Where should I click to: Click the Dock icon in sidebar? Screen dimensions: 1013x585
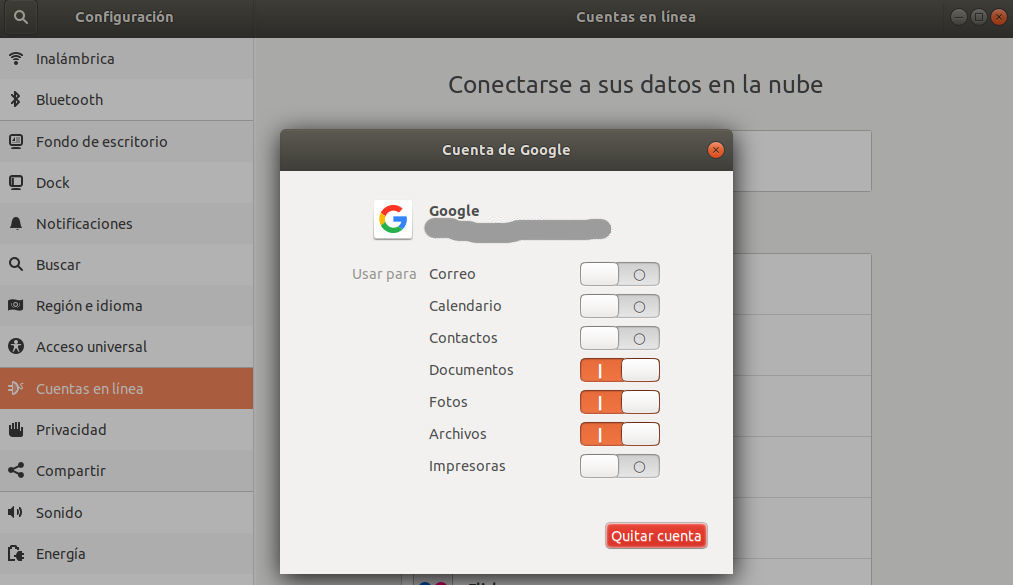[16, 182]
